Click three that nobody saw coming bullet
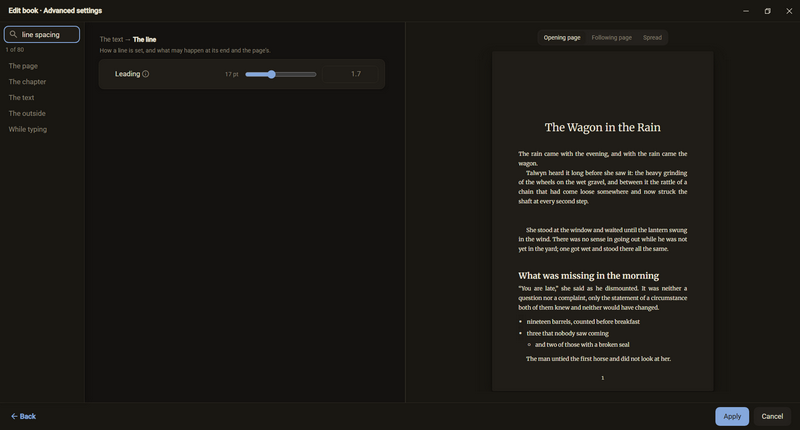The image size is (800, 430). 567,333
